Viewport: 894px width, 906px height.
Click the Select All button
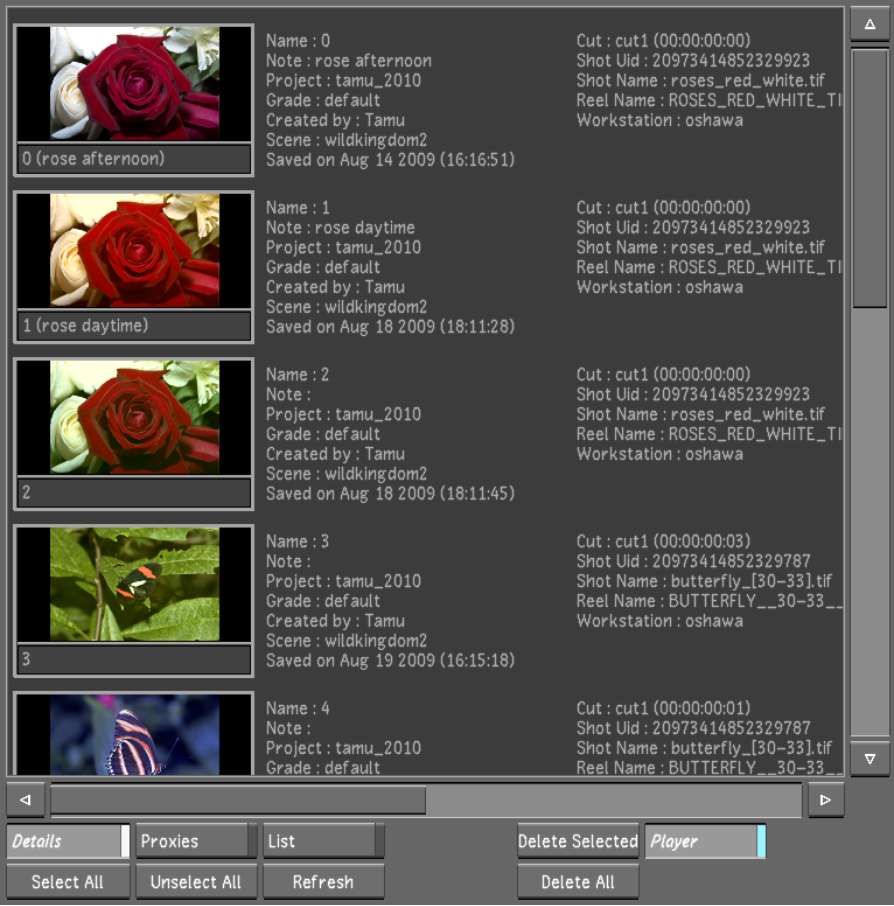[x=68, y=882]
